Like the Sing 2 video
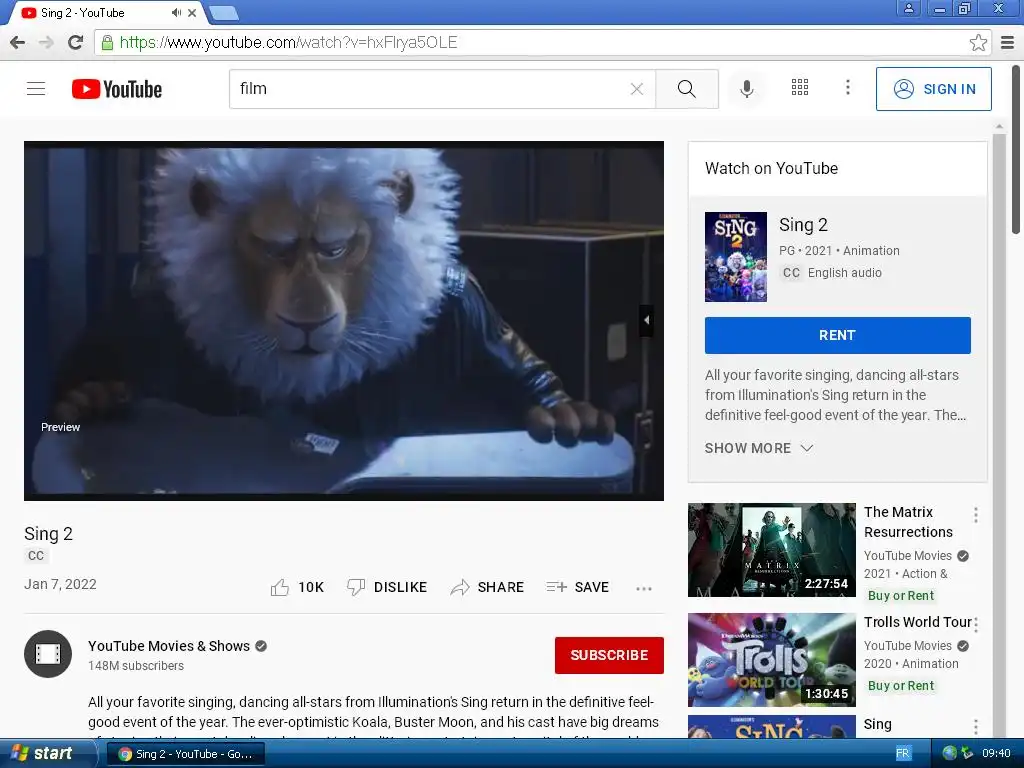Image resolution: width=1024 pixels, height=768 pixels. (x=297, y=587)
